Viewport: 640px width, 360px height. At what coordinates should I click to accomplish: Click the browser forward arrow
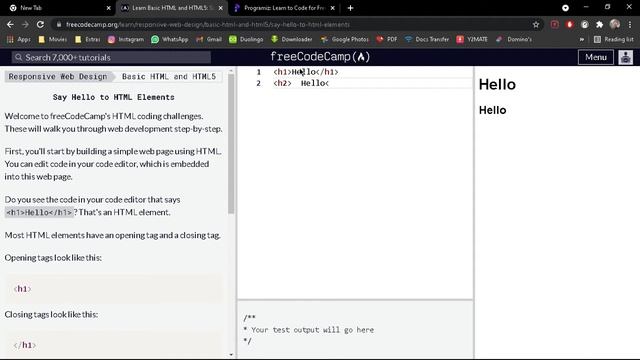coord(25,24)
